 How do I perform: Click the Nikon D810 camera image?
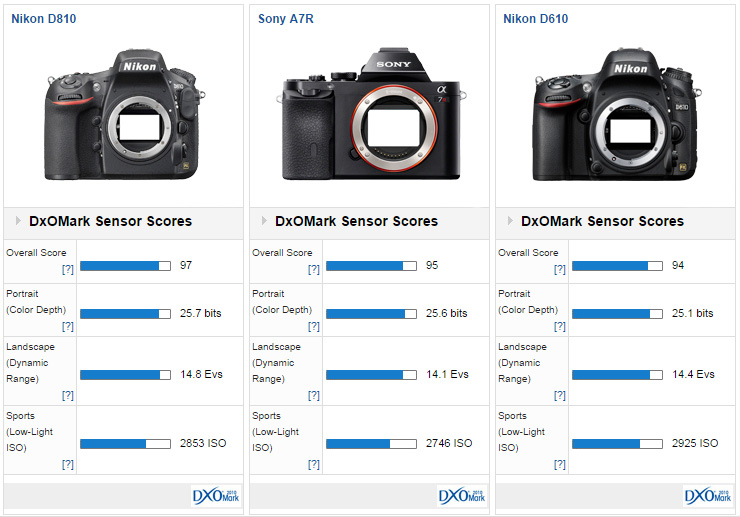(x=125, y=114)
